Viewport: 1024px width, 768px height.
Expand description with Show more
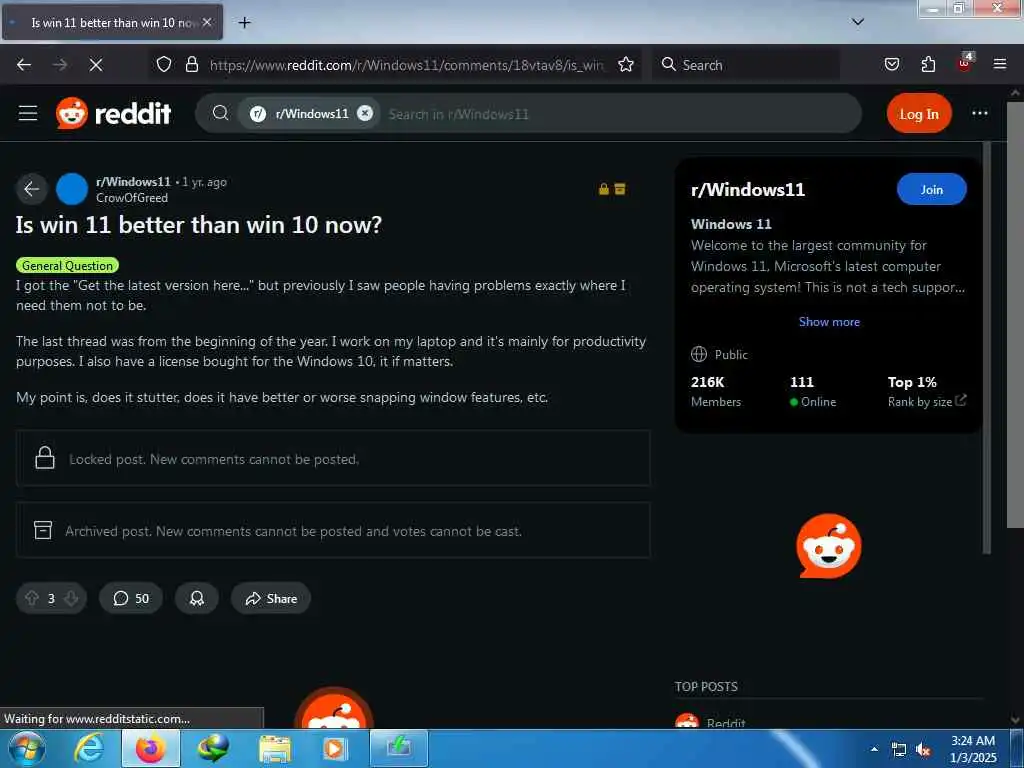pyautogui.click(x=829, y=321)
